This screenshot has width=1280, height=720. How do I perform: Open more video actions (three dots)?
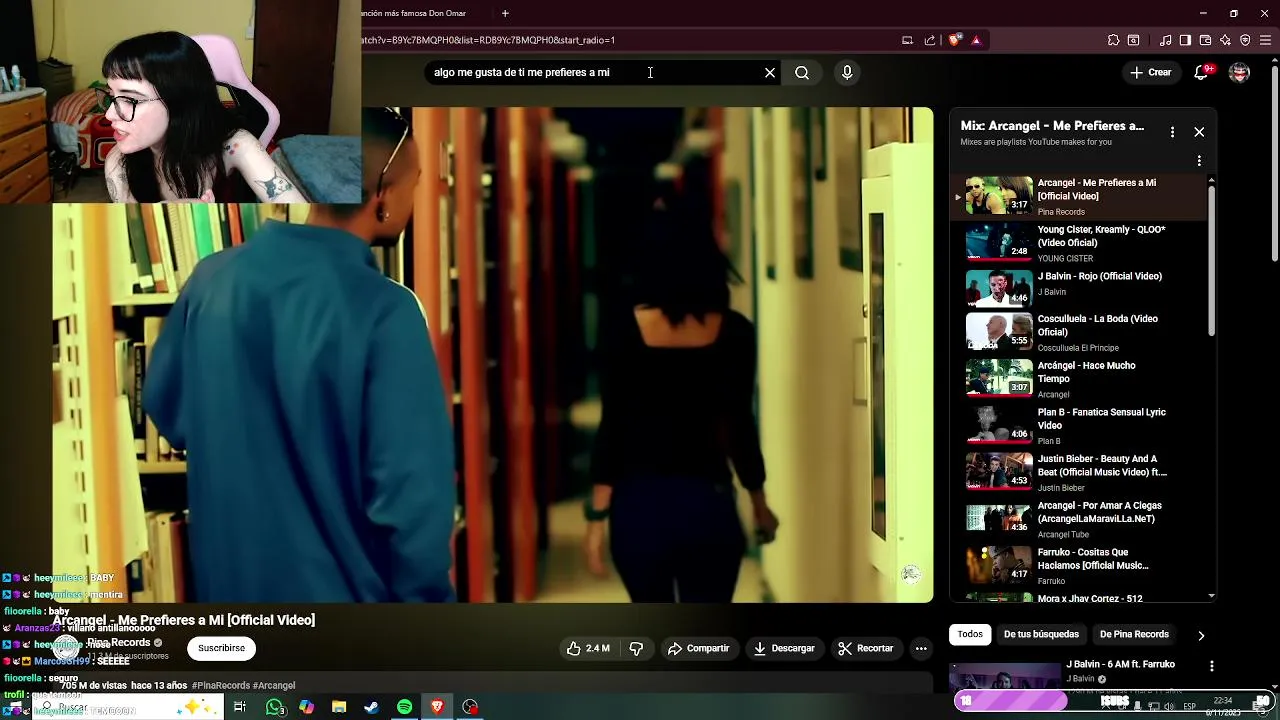[921, 648]
